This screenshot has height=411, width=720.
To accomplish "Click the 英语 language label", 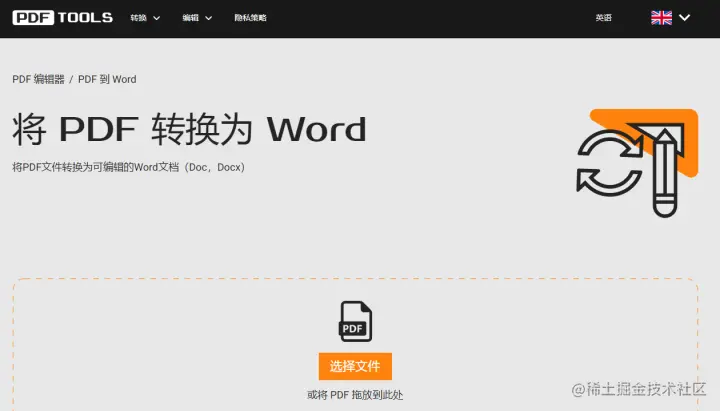I will tap(603, 18).
